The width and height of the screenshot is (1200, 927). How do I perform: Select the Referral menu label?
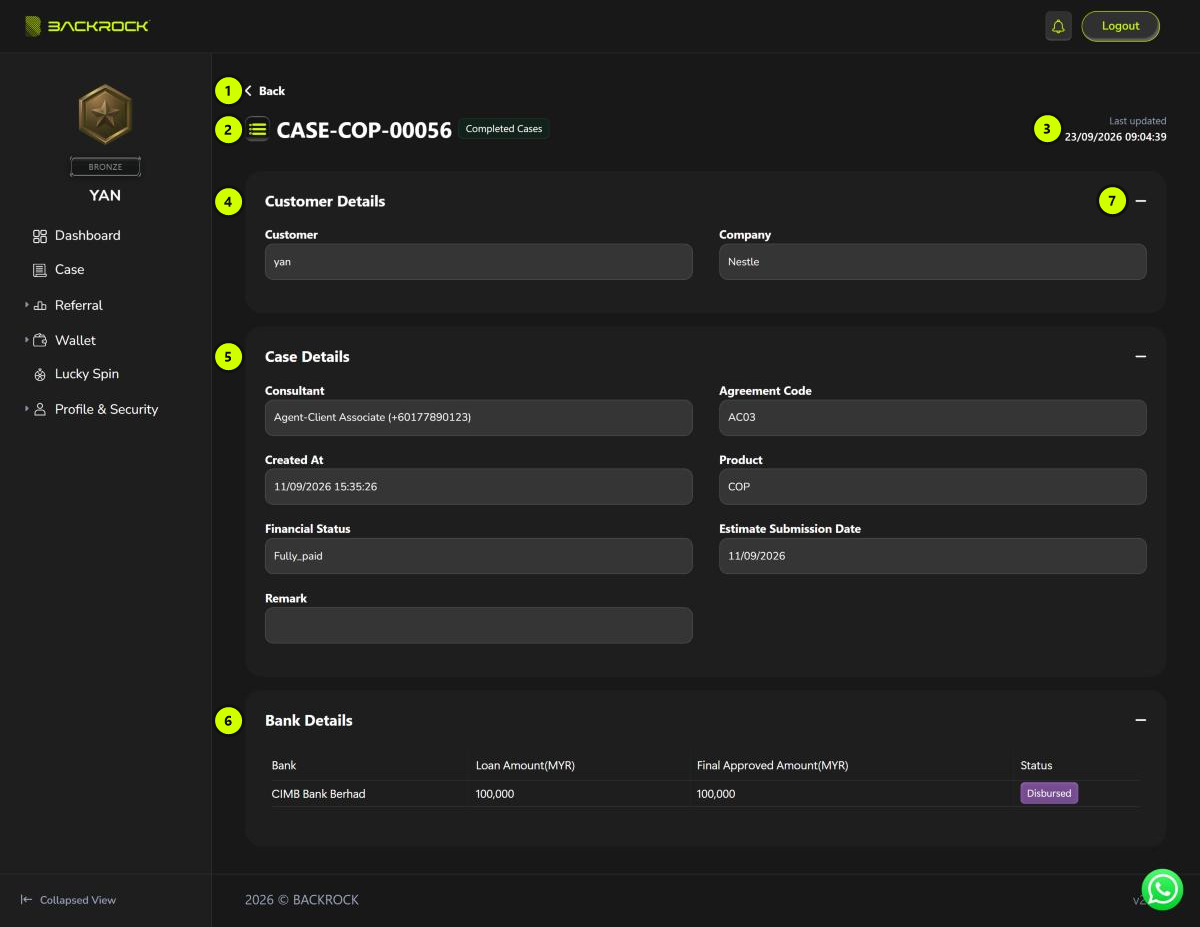[x=79, y=305]
